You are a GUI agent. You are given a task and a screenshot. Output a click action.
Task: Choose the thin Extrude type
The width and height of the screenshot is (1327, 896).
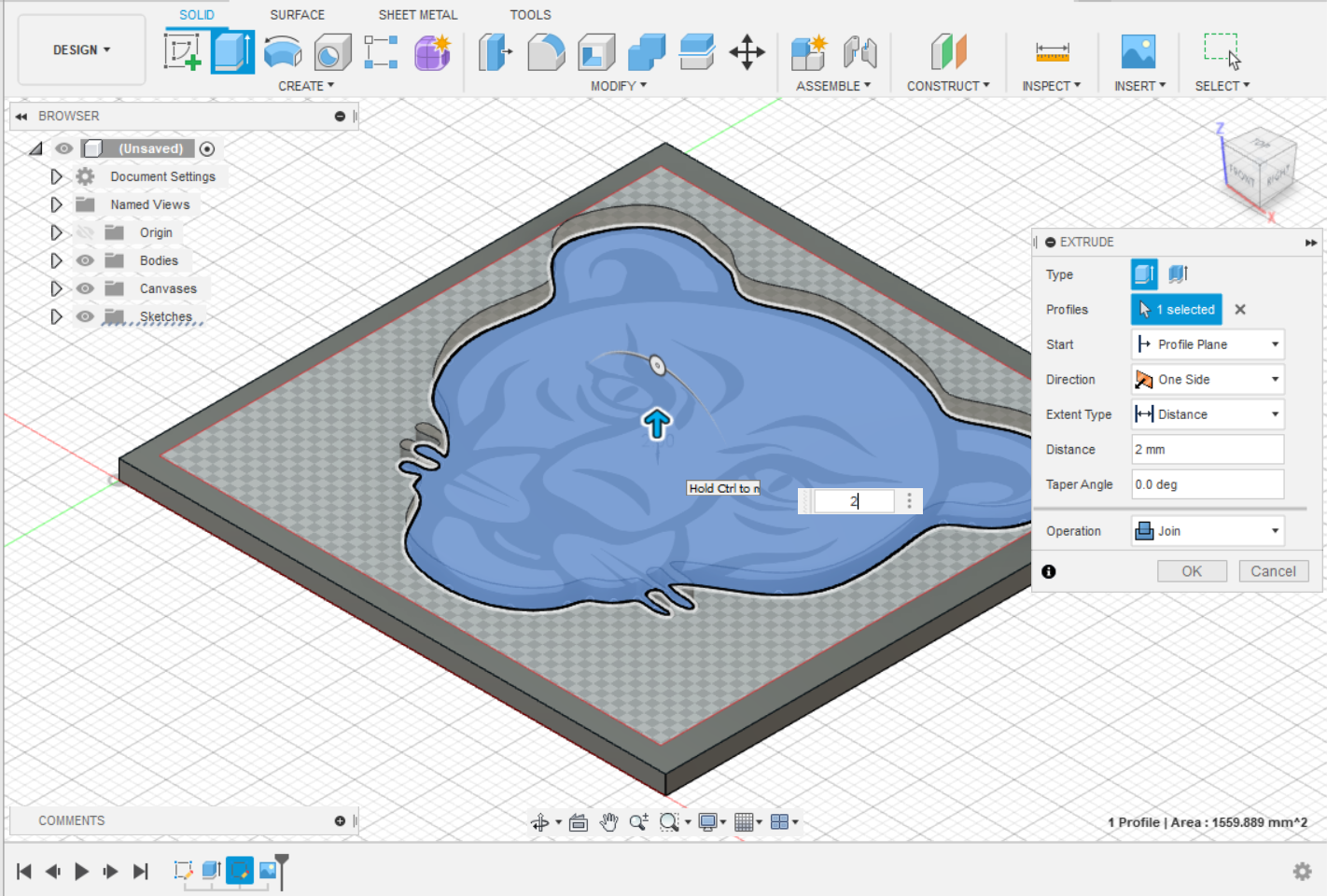point(1178,274)
